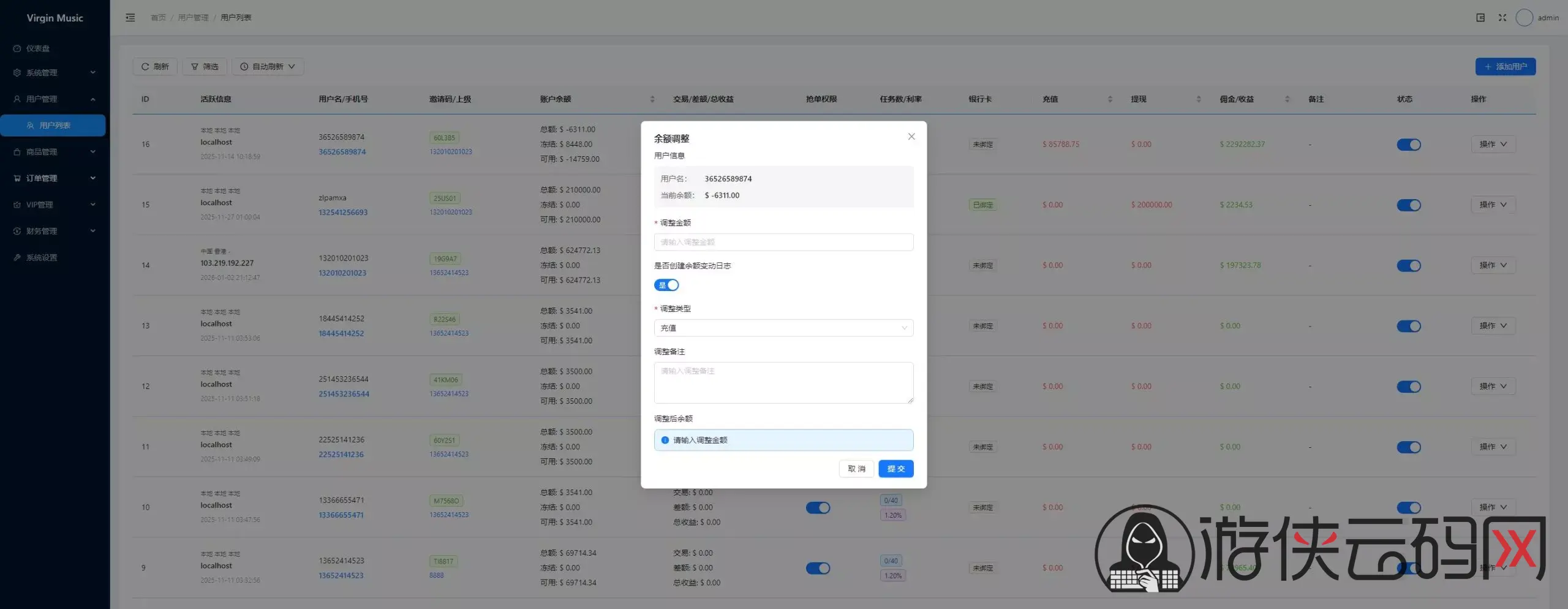Open 仪表盘 dashboard from the sidebar

[38, 48]
